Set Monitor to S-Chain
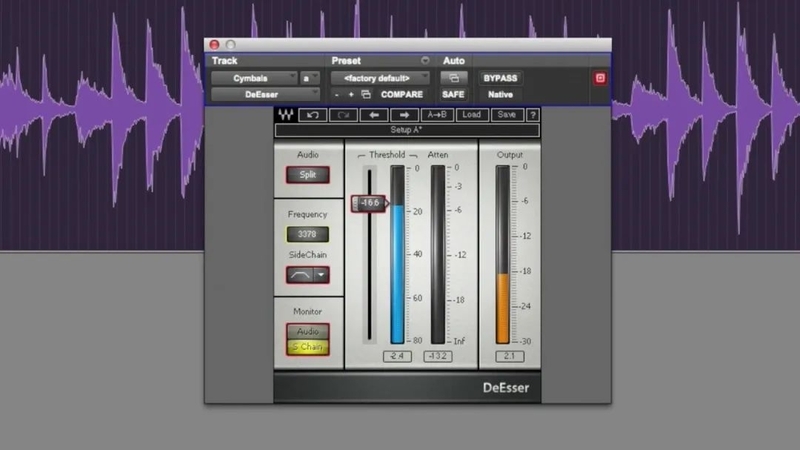Image resolution: width=800 pixels, height=450 pixels. (x=308, y=347)
